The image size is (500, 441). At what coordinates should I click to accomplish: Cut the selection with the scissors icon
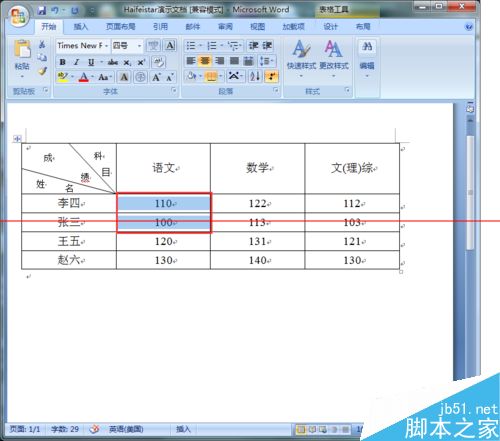(42, 44)
